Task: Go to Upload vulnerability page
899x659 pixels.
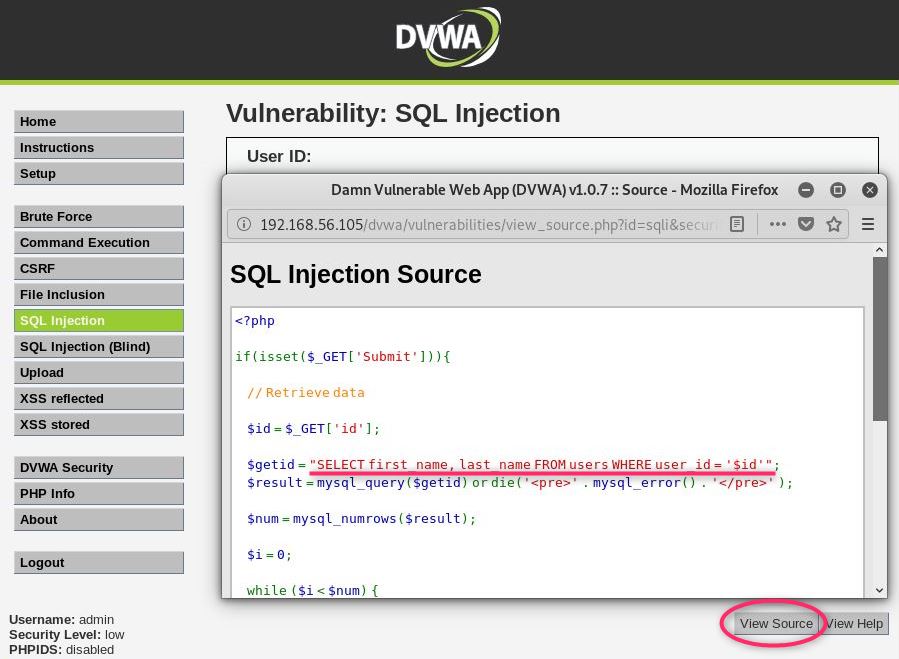Action: tap(99, 372)
